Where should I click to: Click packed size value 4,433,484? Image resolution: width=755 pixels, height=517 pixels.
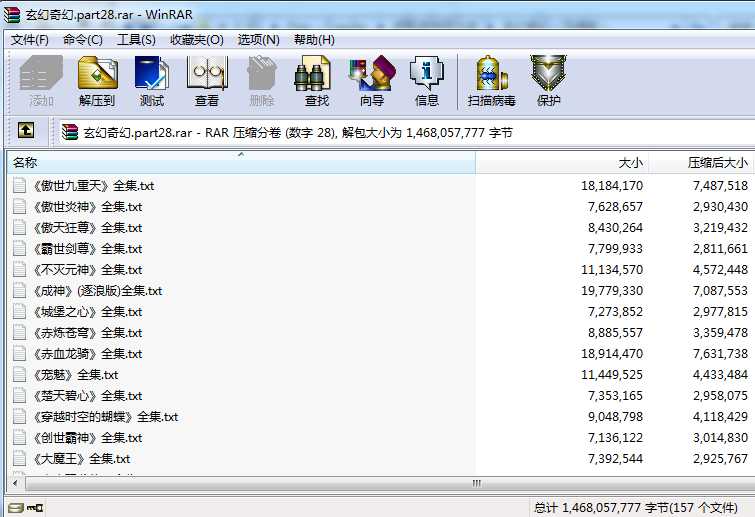[720, 375]
